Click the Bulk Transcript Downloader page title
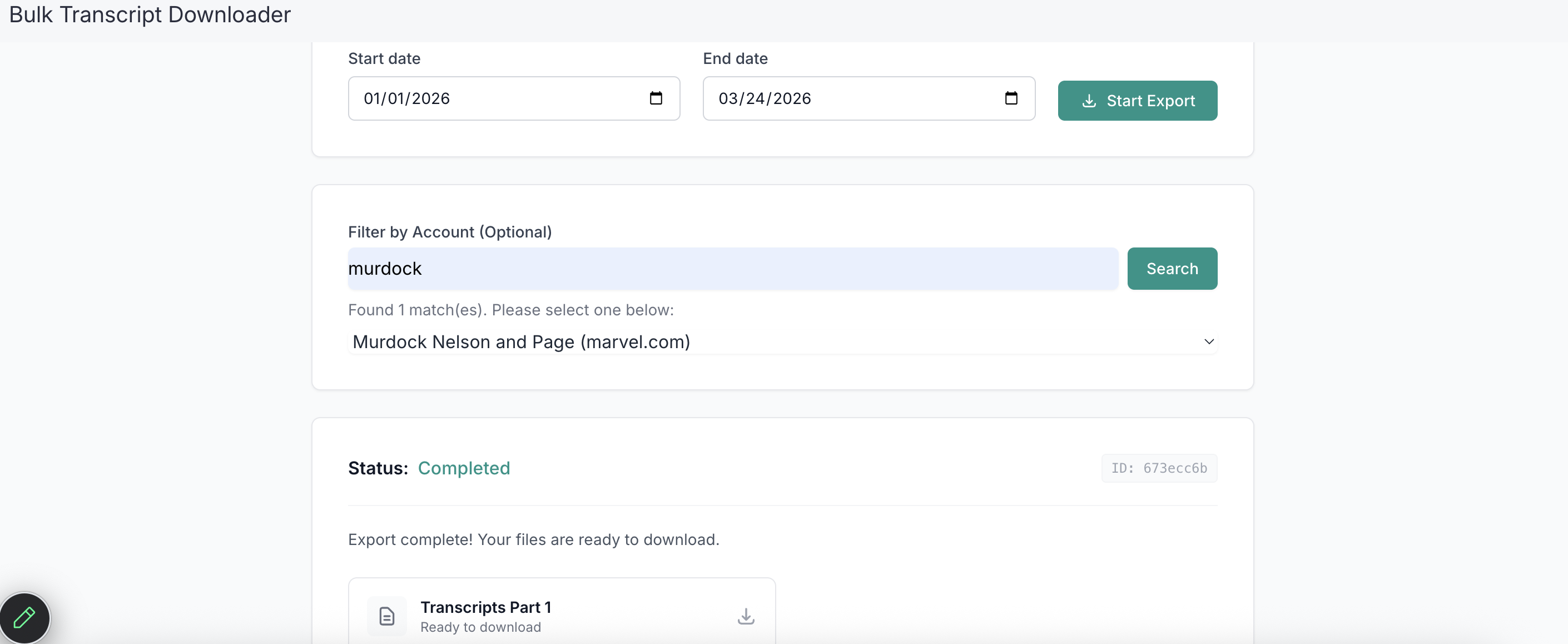Screen dimensions: 1568x644 click(x=150, y=14)
